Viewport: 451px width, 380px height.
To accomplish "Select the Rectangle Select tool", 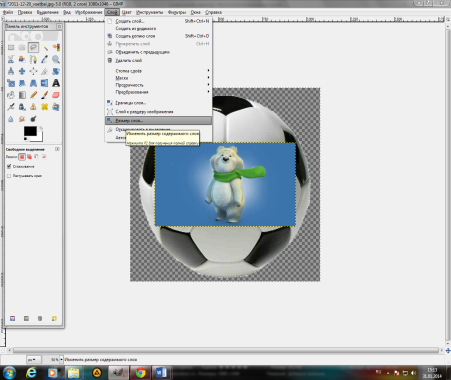I will pyautogui.click(x=11, y=48).
